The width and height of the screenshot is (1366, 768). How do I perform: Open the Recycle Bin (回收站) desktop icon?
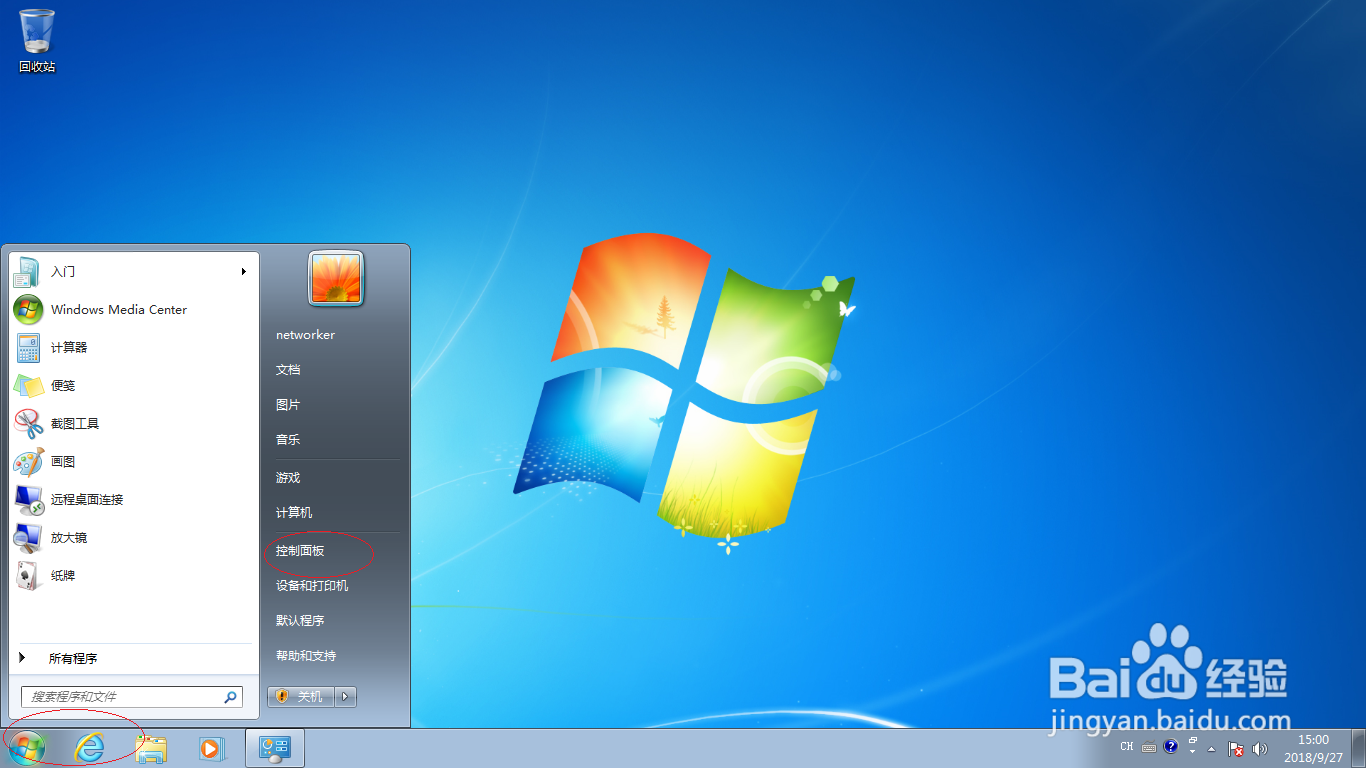37,40
